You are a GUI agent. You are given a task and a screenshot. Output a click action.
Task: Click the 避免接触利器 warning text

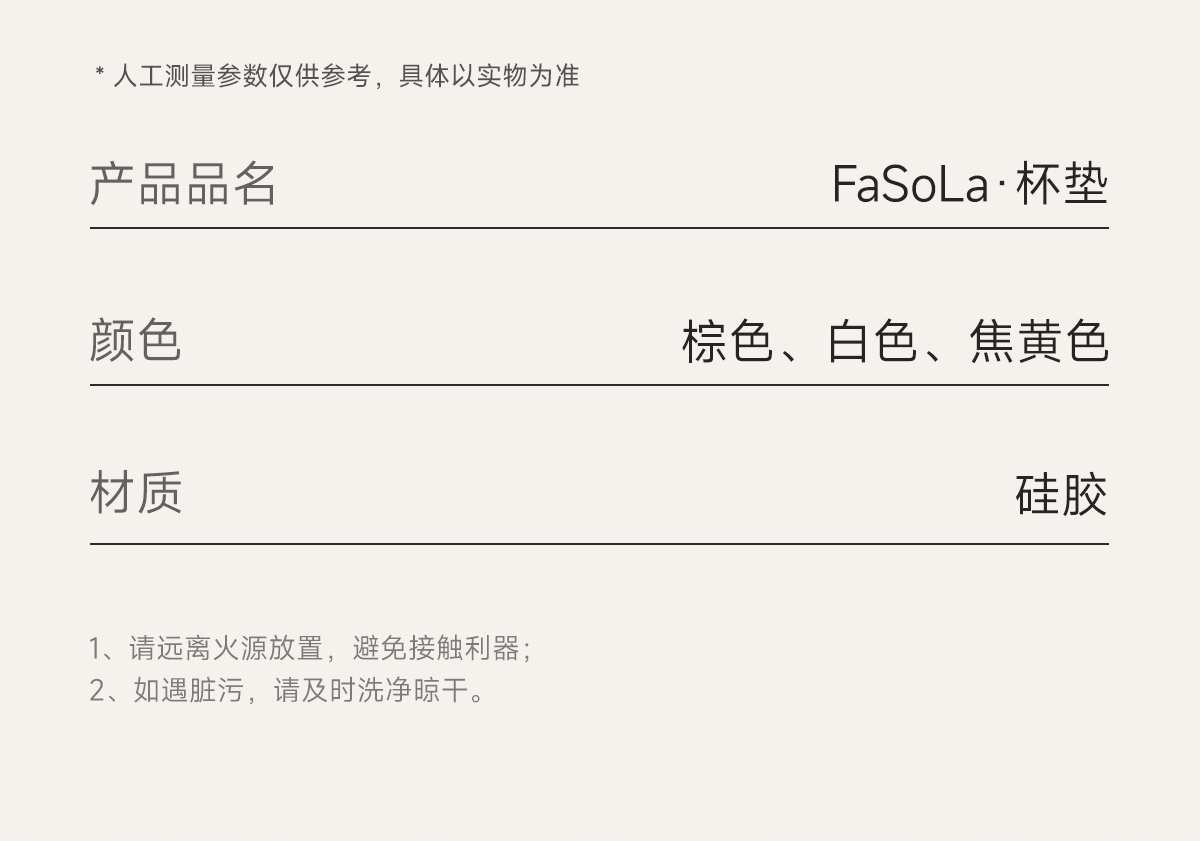click(436, 649)
